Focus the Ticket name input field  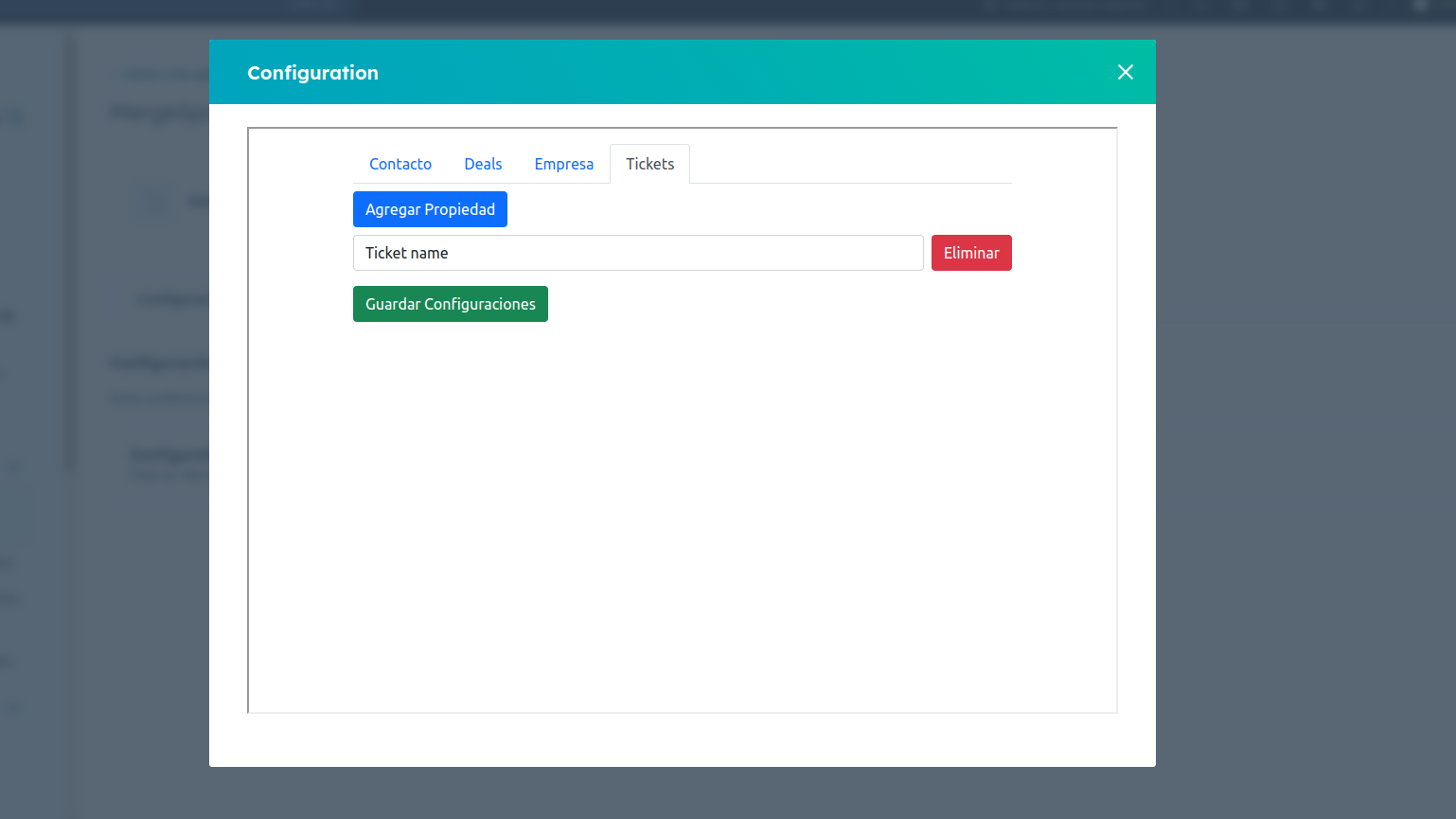[x=637, y=253]
